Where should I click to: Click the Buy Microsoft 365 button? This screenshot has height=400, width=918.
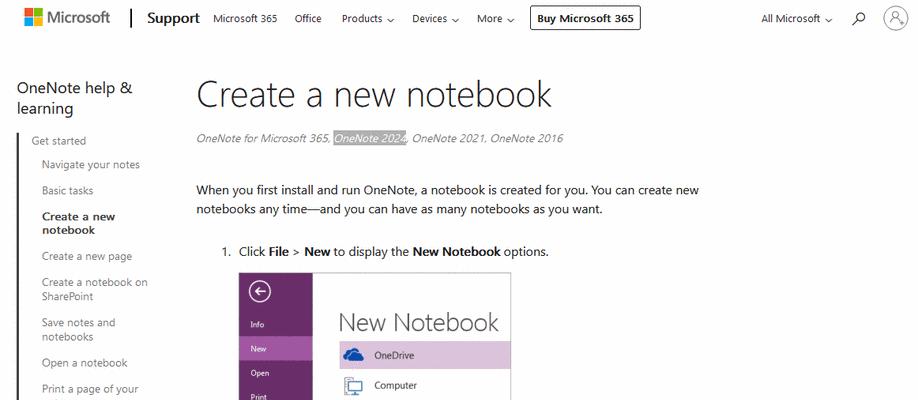[585, 18]
